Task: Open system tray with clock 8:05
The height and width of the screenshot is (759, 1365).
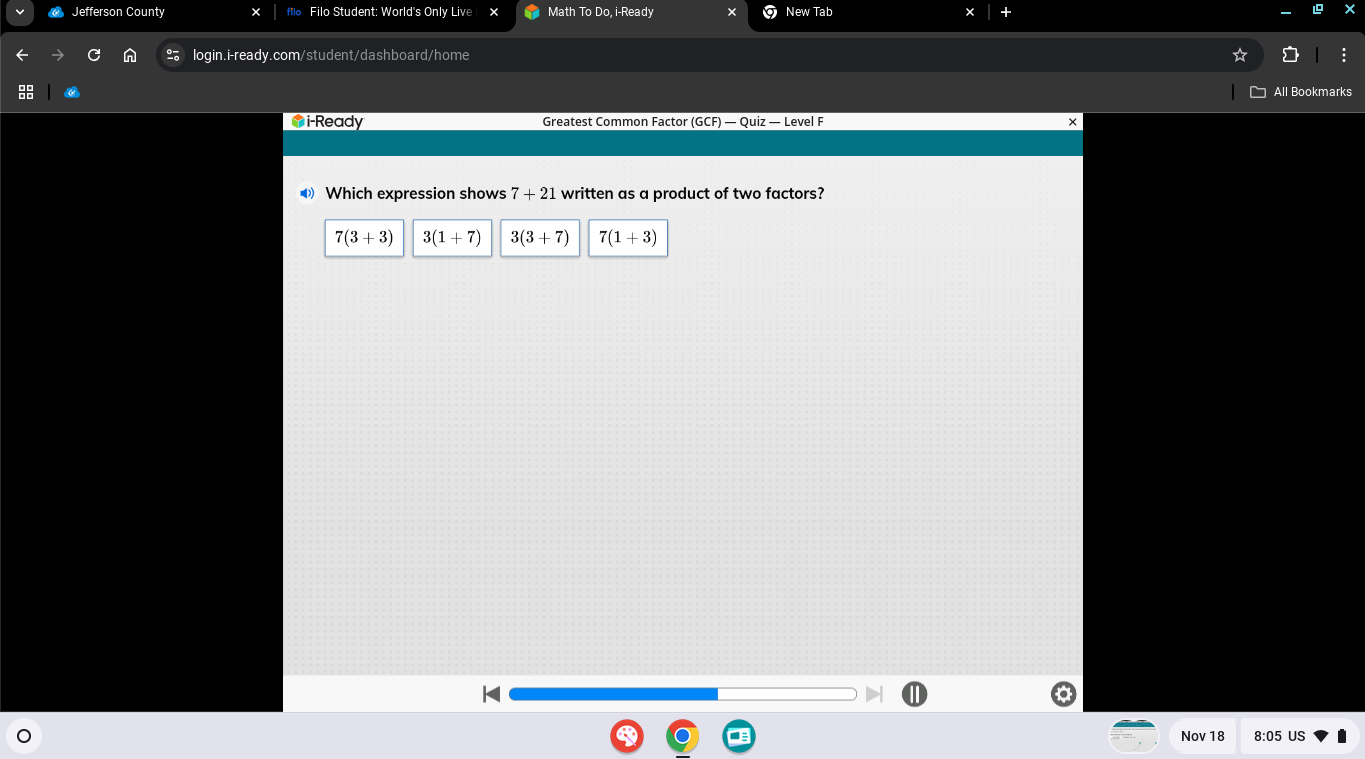Action: (1300, 736)
